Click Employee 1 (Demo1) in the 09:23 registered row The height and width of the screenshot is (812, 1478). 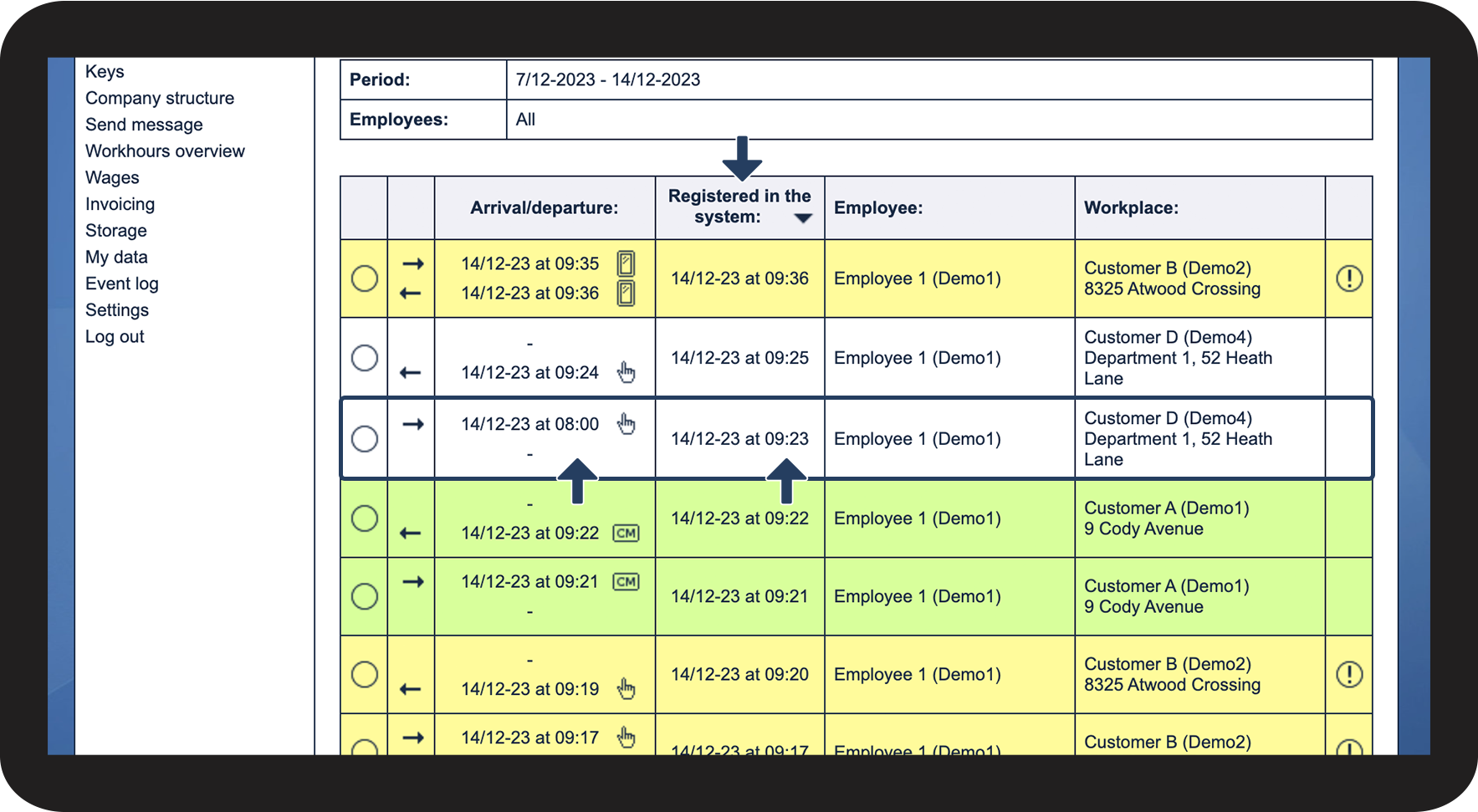click(x=918, y=438)
